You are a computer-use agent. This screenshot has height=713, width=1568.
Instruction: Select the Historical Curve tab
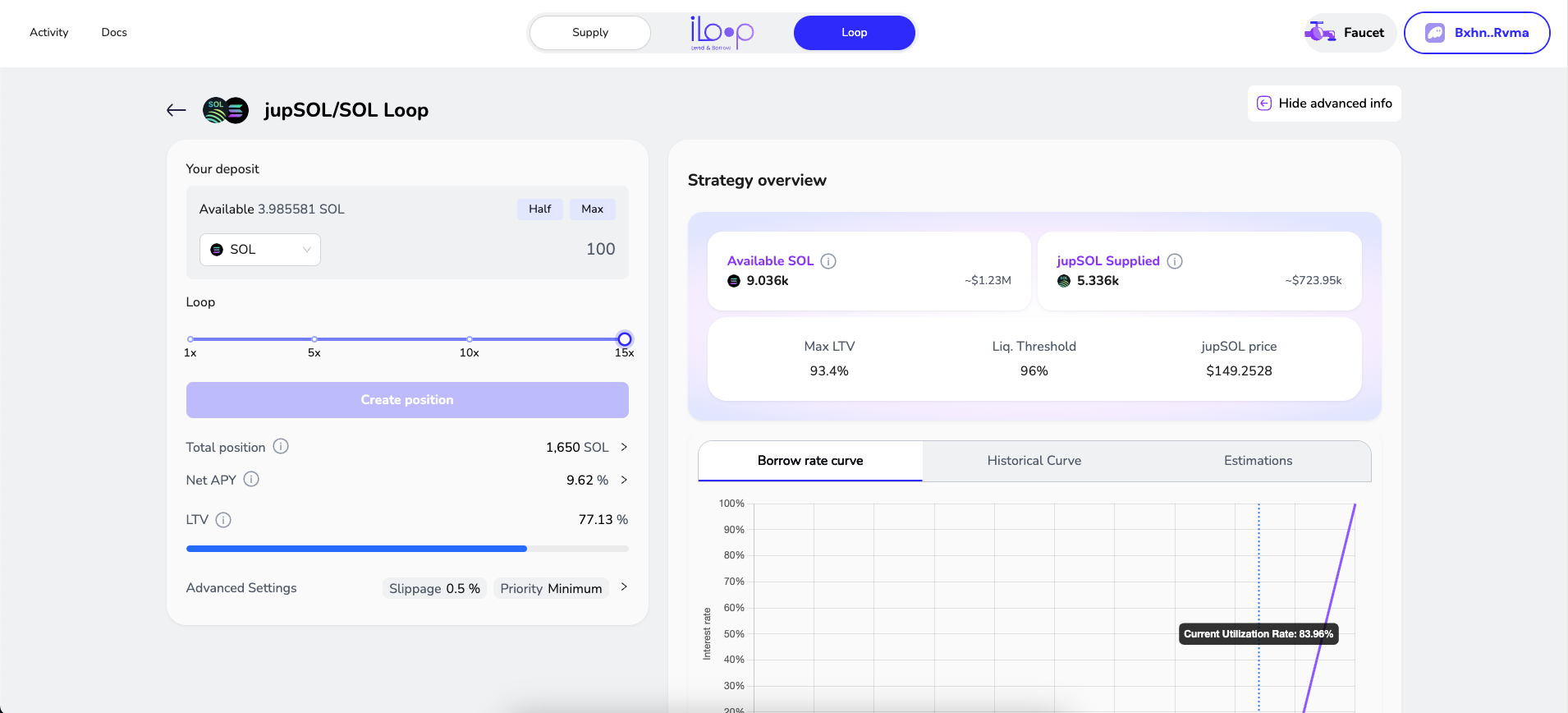1034,461
